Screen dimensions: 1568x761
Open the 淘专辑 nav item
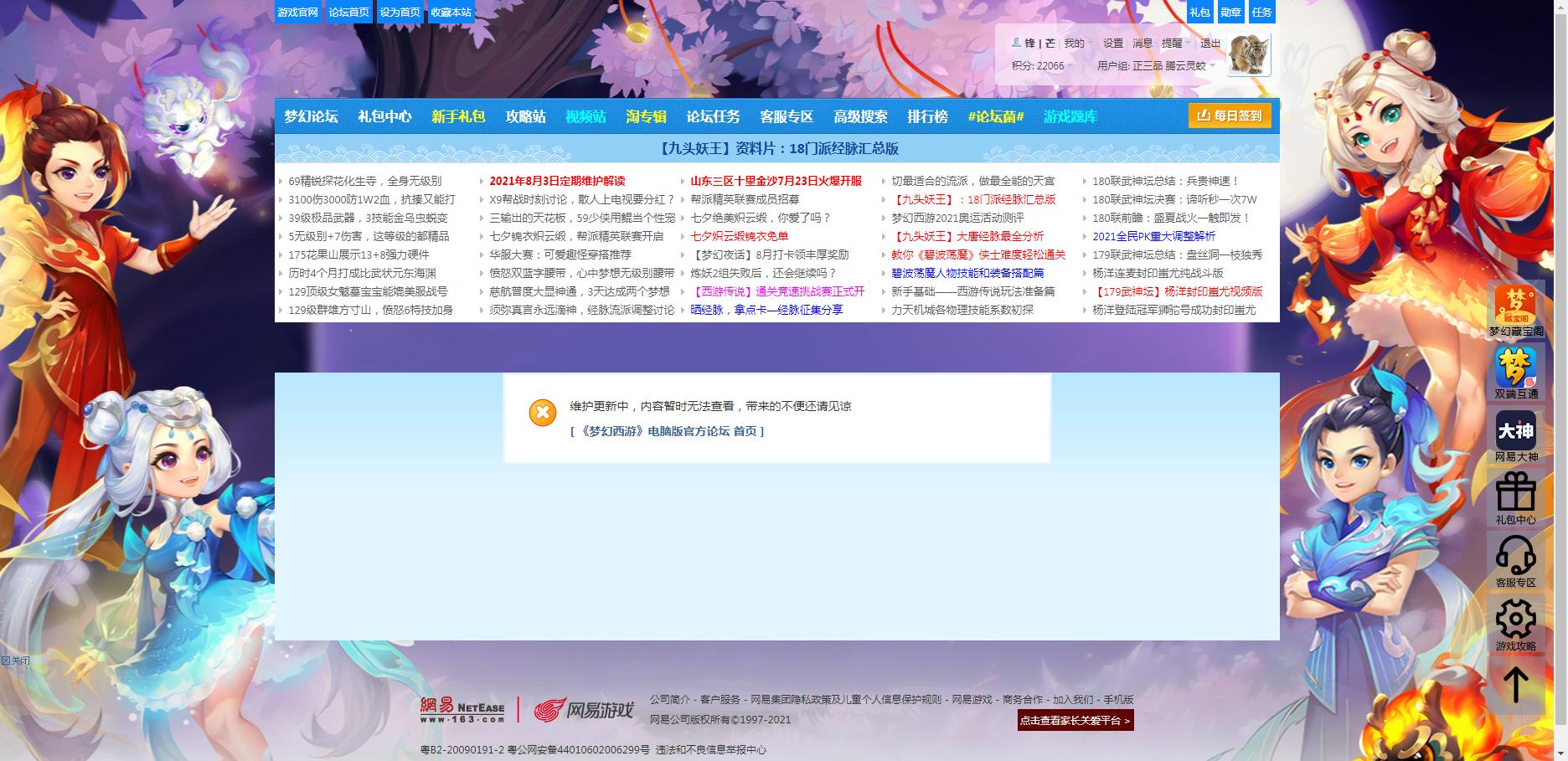point(646,116)
